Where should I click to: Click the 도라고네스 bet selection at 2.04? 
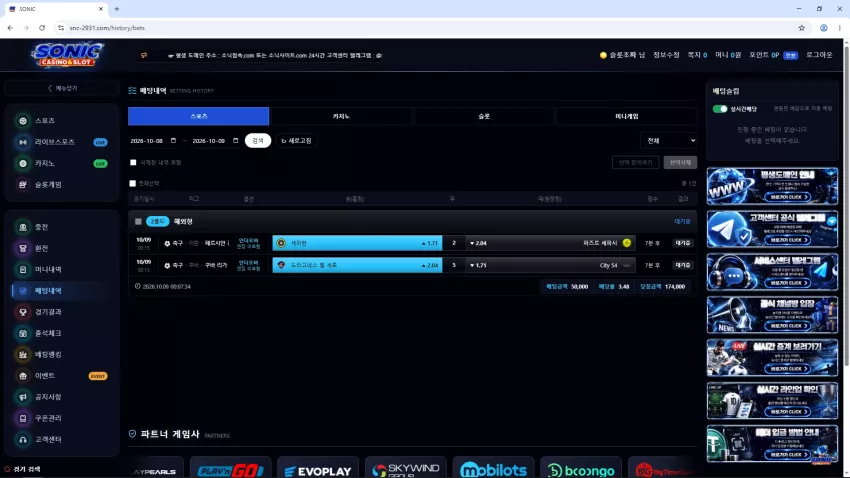[x=357, y=265]
